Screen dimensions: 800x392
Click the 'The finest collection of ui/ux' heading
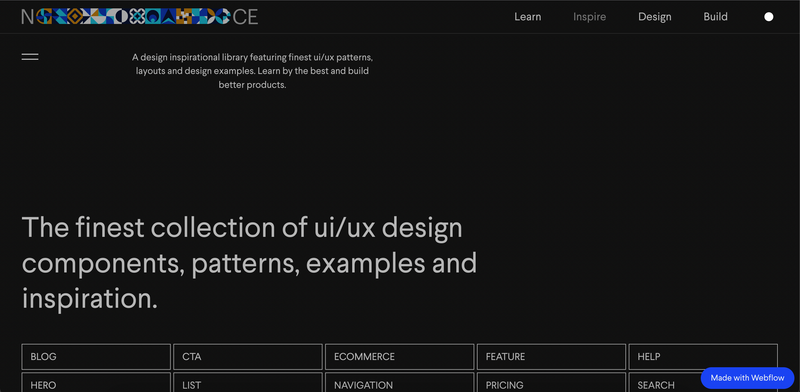pos(249,263)
